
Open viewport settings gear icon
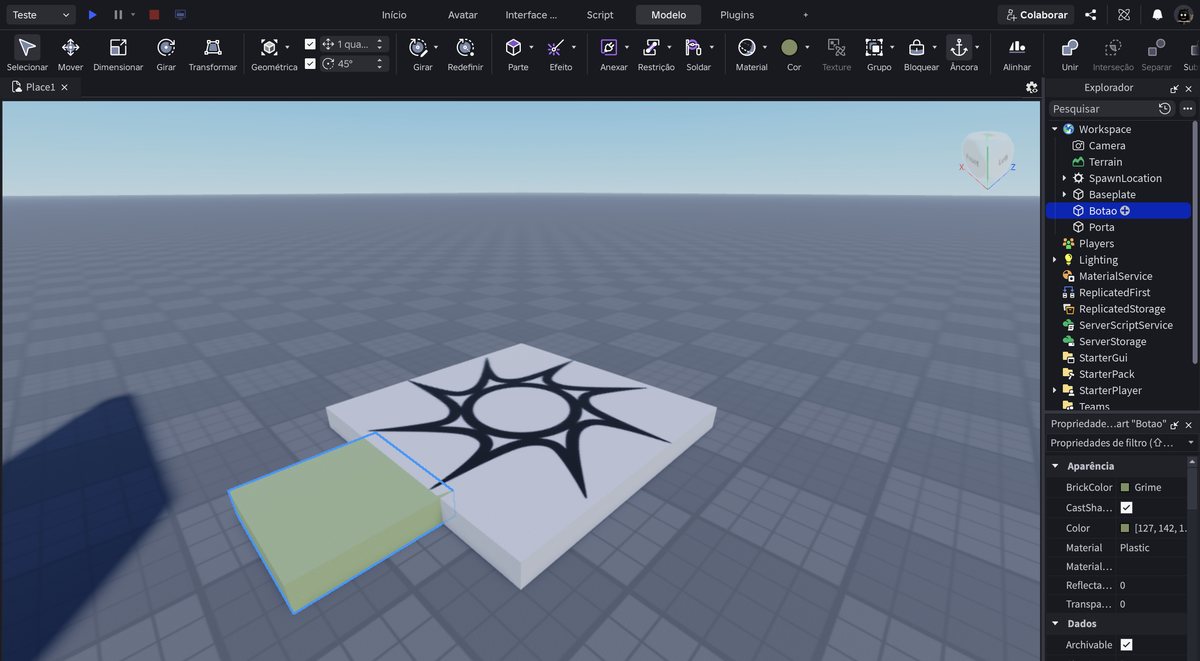pyautogui.click(x=1032, y=87)
